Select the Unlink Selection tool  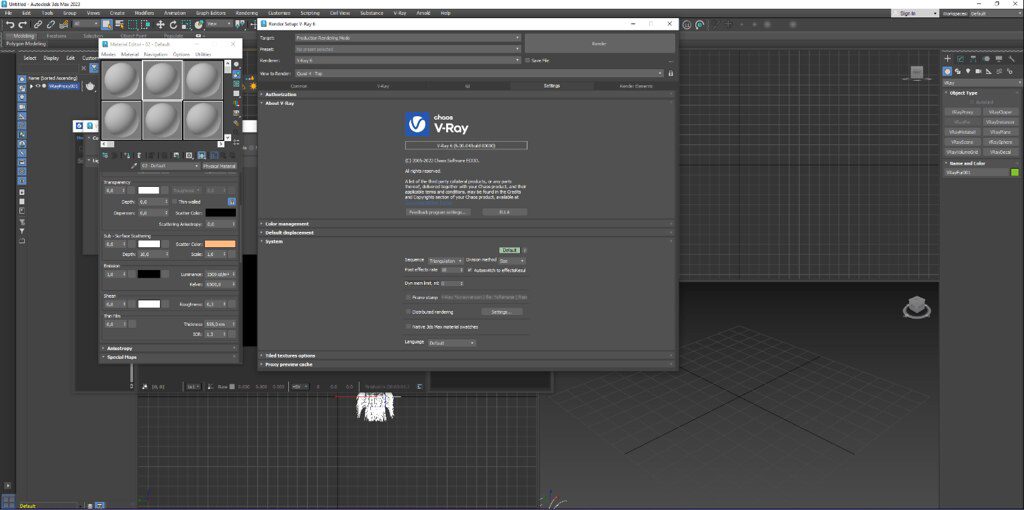coord(51,24)
